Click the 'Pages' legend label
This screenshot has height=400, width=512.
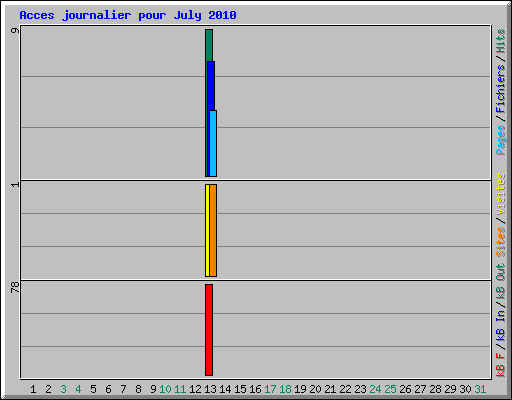[501, 140]
